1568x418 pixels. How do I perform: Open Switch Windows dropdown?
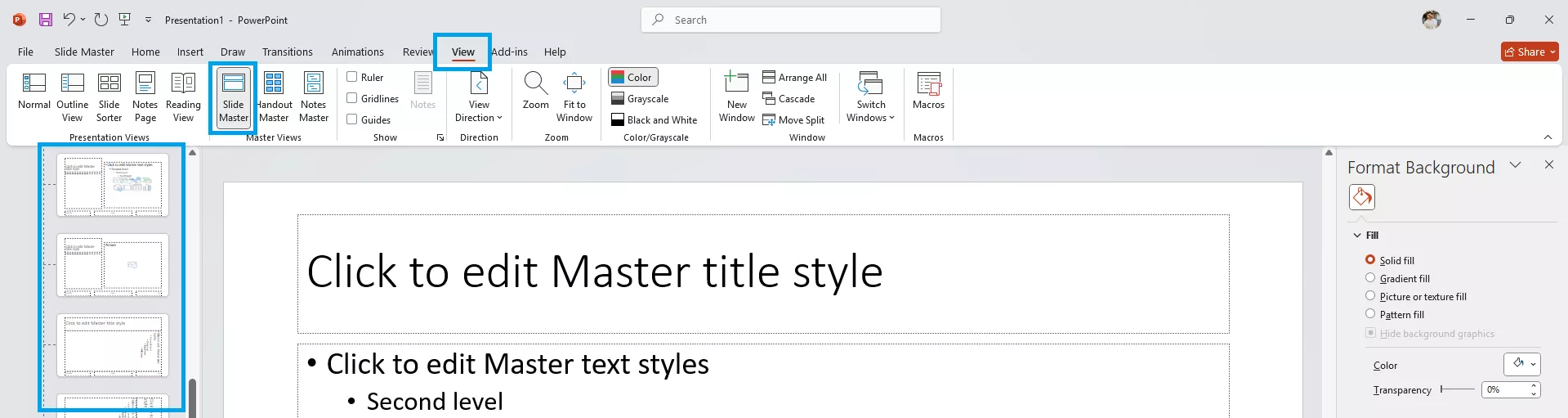[x=870, y=97]
